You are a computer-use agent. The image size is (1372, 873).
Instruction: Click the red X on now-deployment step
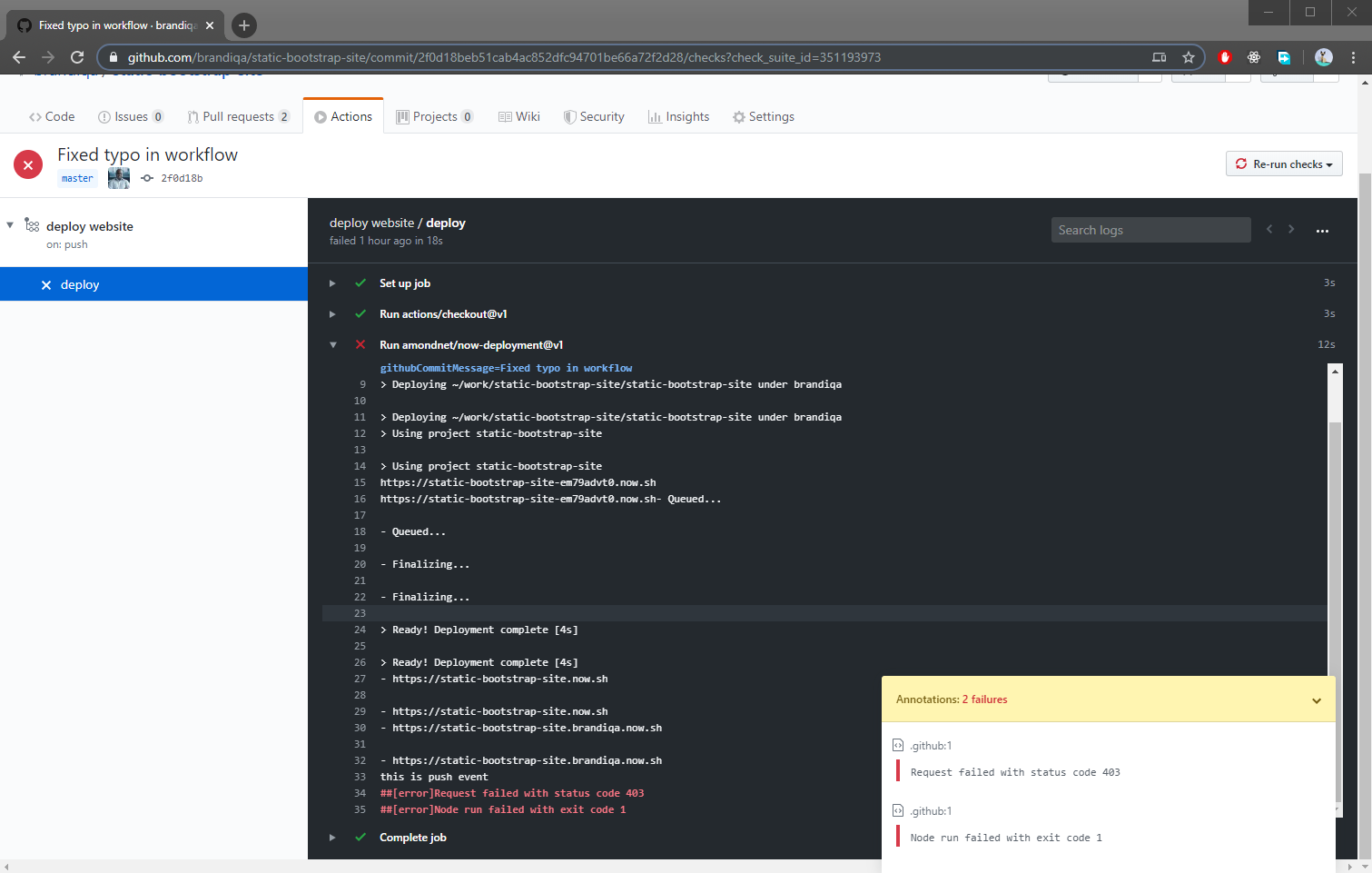360,345
